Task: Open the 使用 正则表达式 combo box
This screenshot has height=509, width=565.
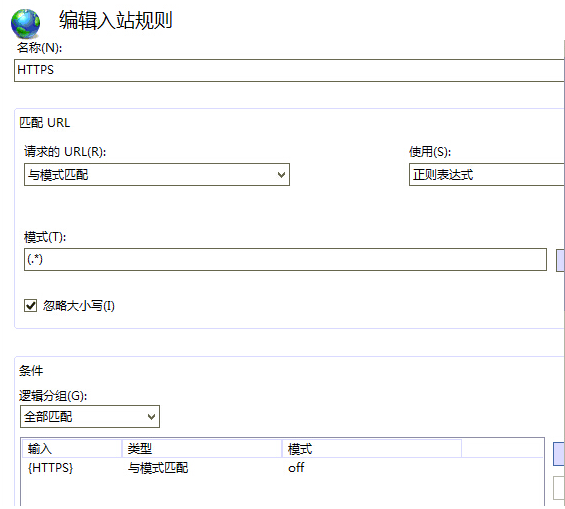Action: [487, 175]
